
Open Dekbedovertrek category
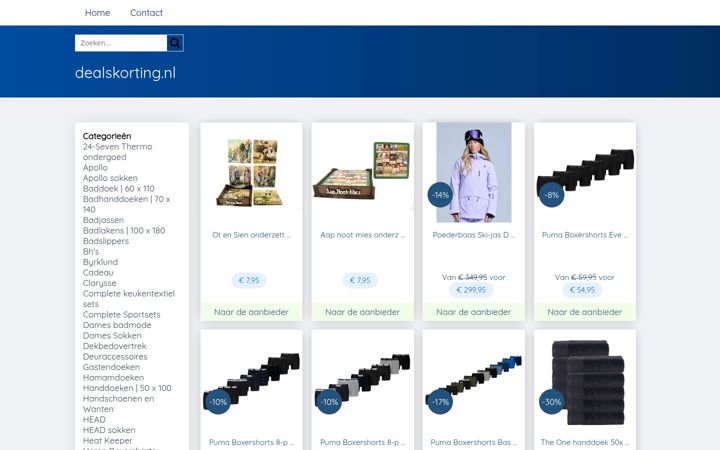[115, 346]
